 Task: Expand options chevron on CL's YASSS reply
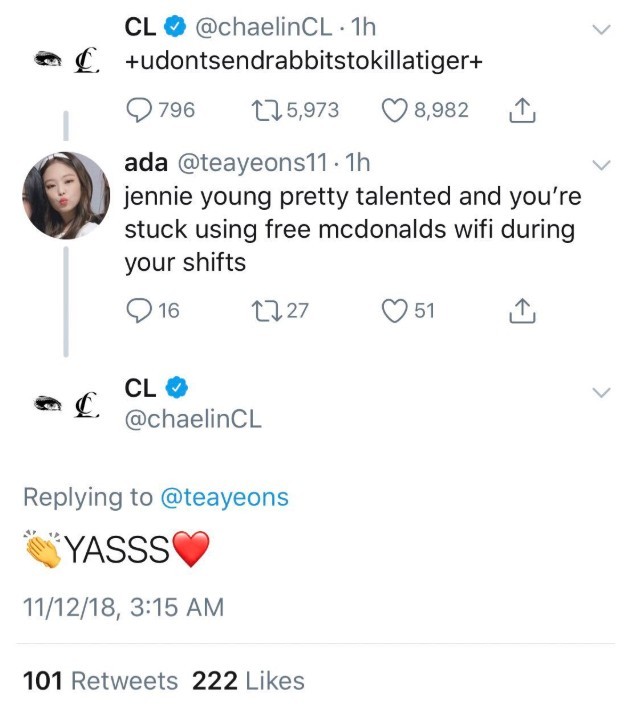tap(601, 393)
